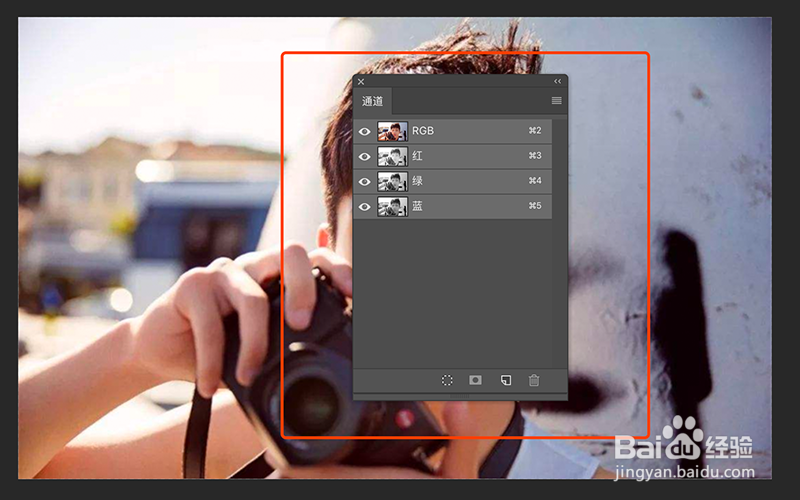Hide the RGB composite channel
Screen dimensions: 800x500
364,131
